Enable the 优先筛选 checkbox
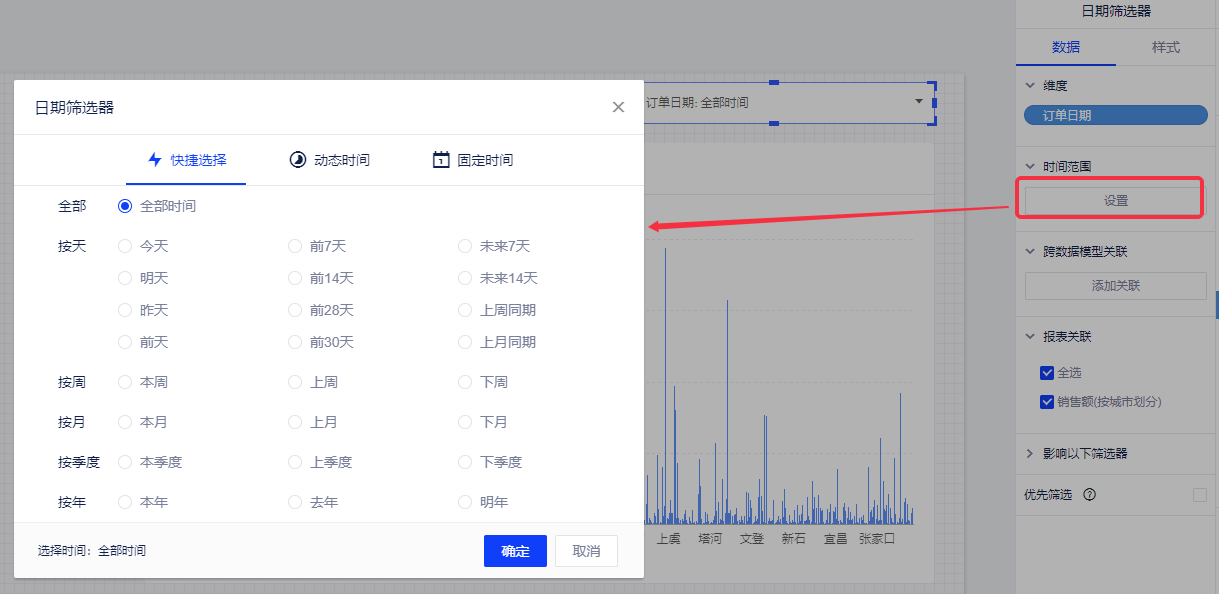 pos(1200,495)
